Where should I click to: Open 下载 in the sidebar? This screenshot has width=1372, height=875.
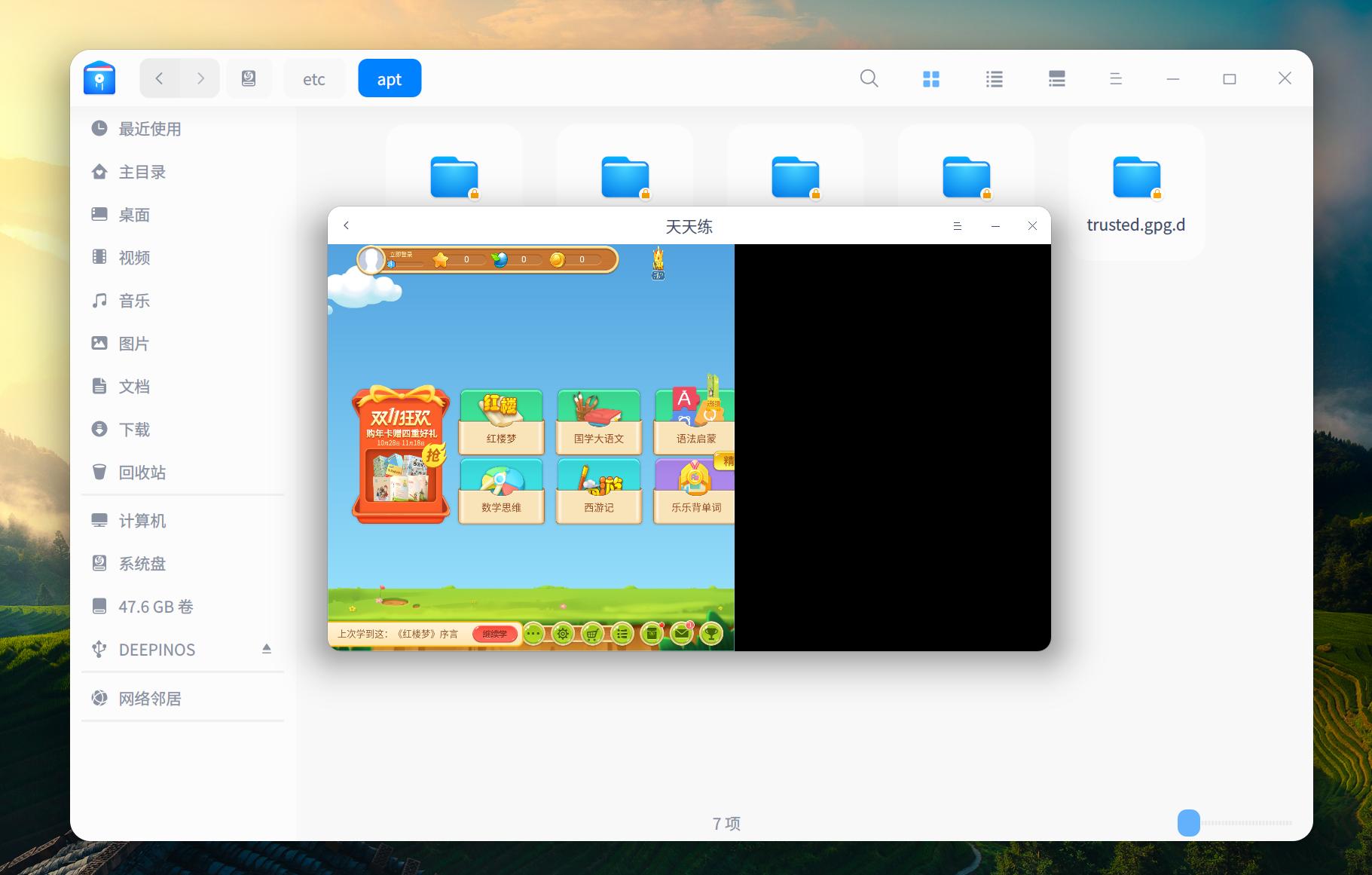point(182,430)
